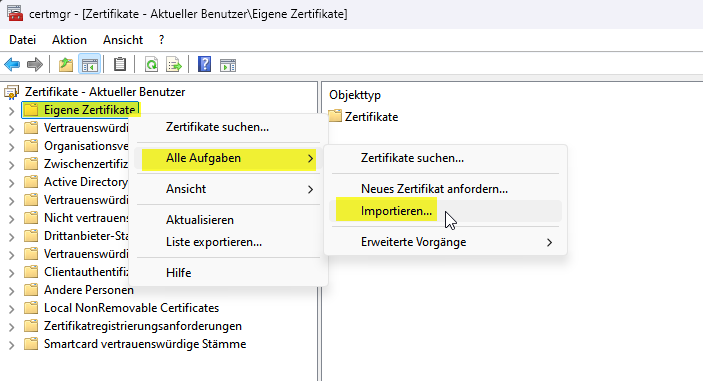Toggle the Show/Hide Console Tree icon

[x=89, y=65]
